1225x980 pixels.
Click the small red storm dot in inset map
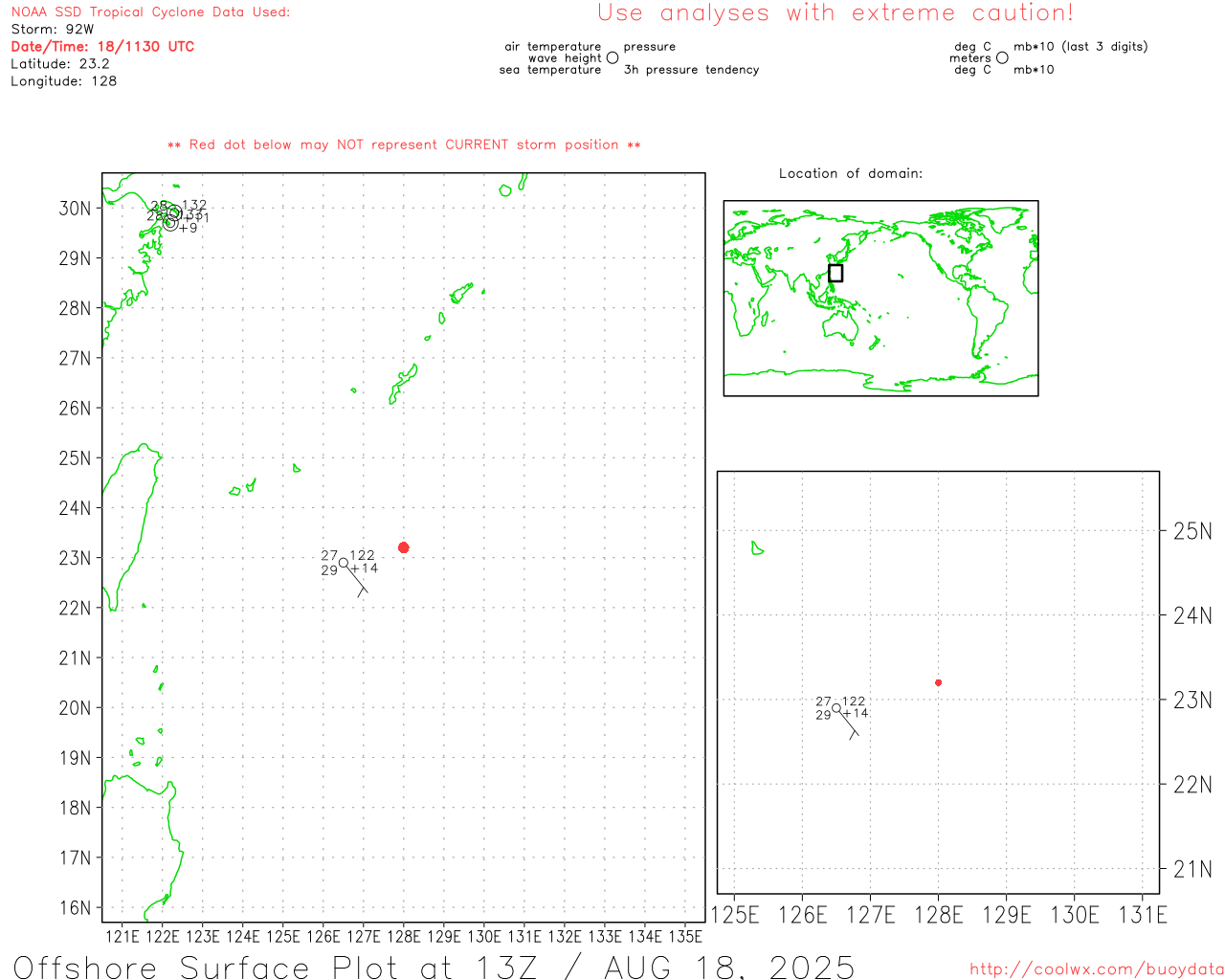click(x=938, y=682)
